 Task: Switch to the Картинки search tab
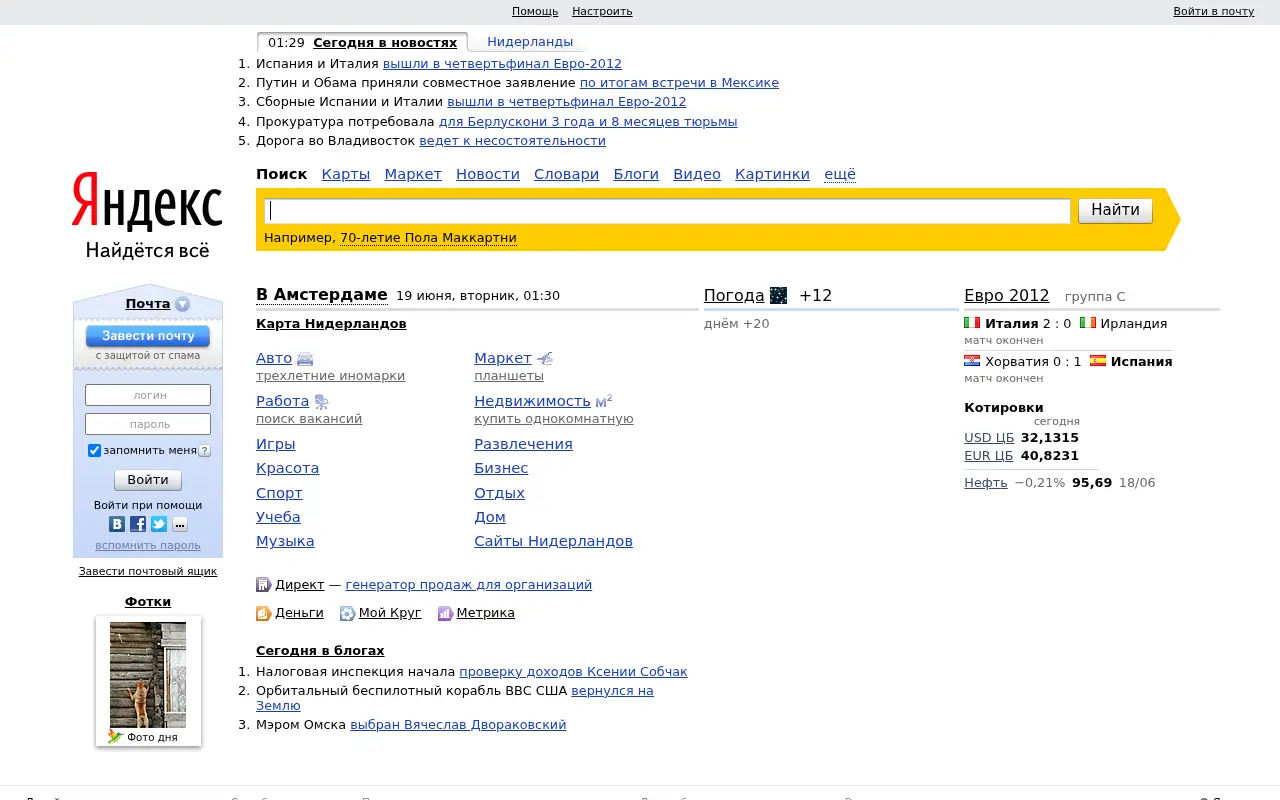pyautogui.click(x=772, y=174)
